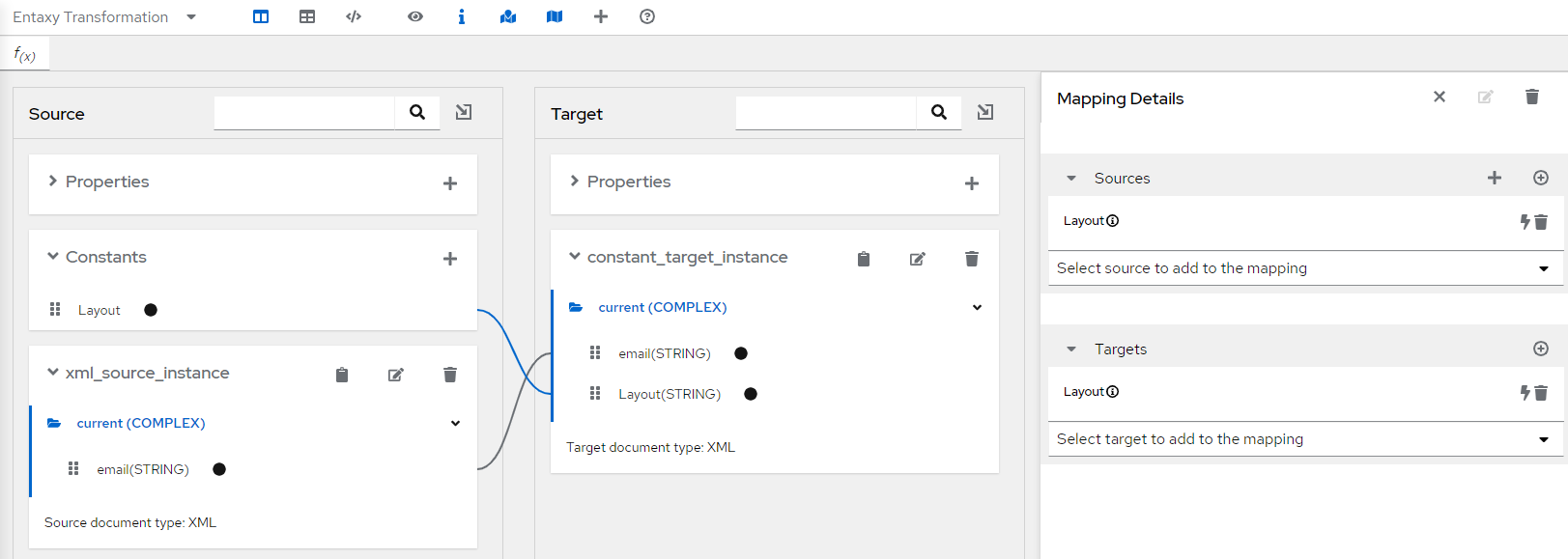The width and height of the screenshot is (1568, 559).
Task: Collapse the Targets section in Mapping Details
Action: tap(1071, 349)
